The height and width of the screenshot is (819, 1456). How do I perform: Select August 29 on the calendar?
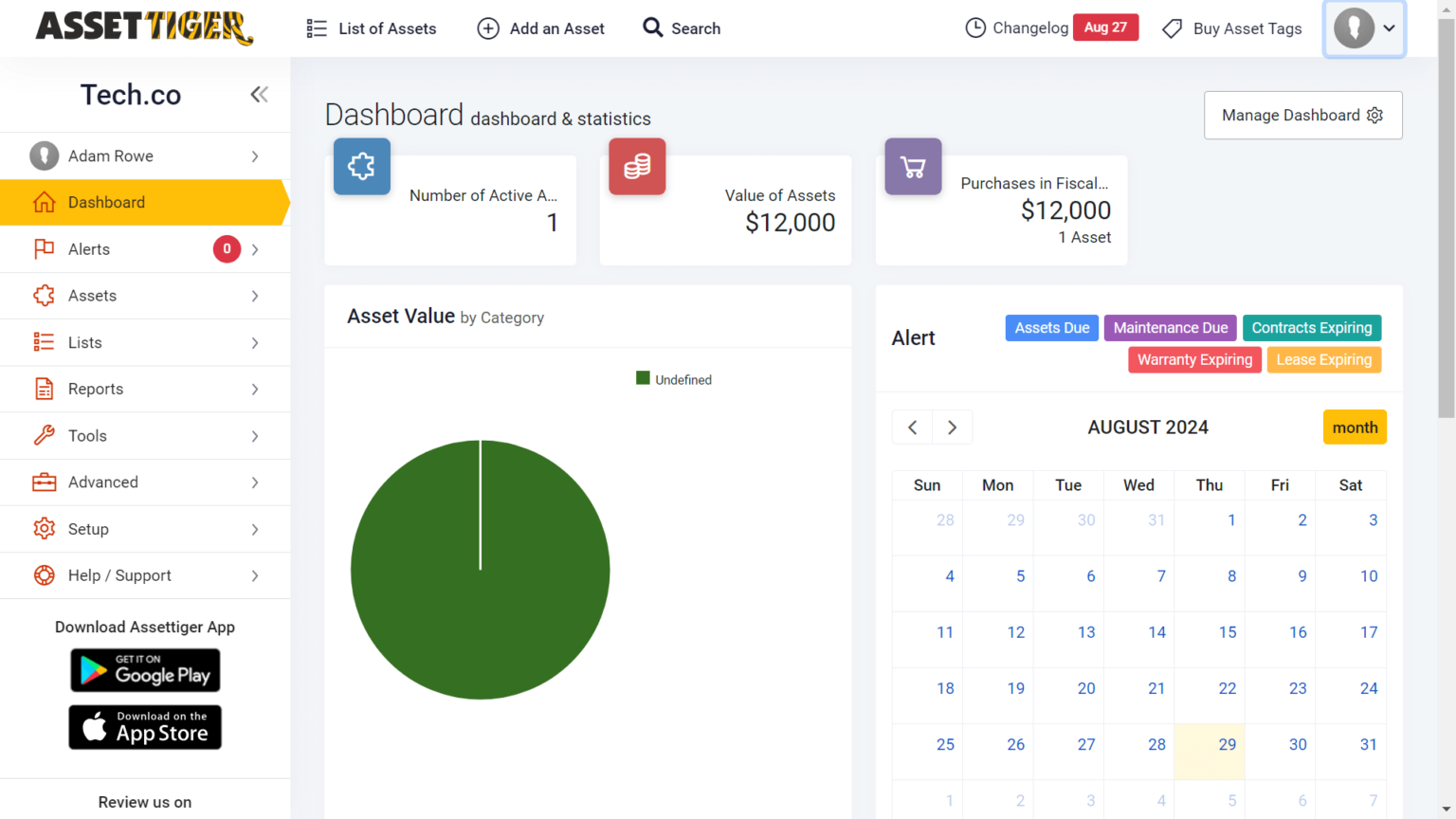point(1228,744)
